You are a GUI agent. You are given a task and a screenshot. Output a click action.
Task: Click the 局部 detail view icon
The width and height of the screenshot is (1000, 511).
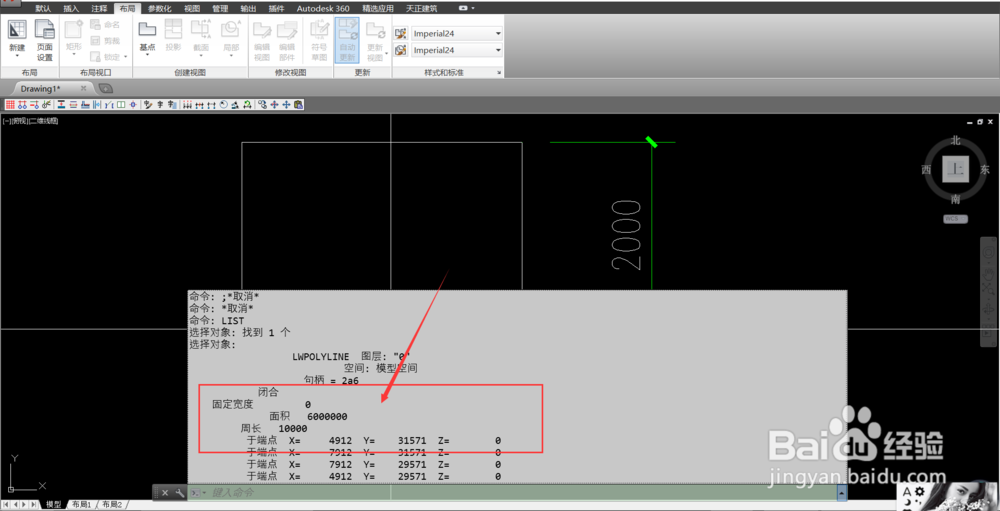click(x=230, y=30)
